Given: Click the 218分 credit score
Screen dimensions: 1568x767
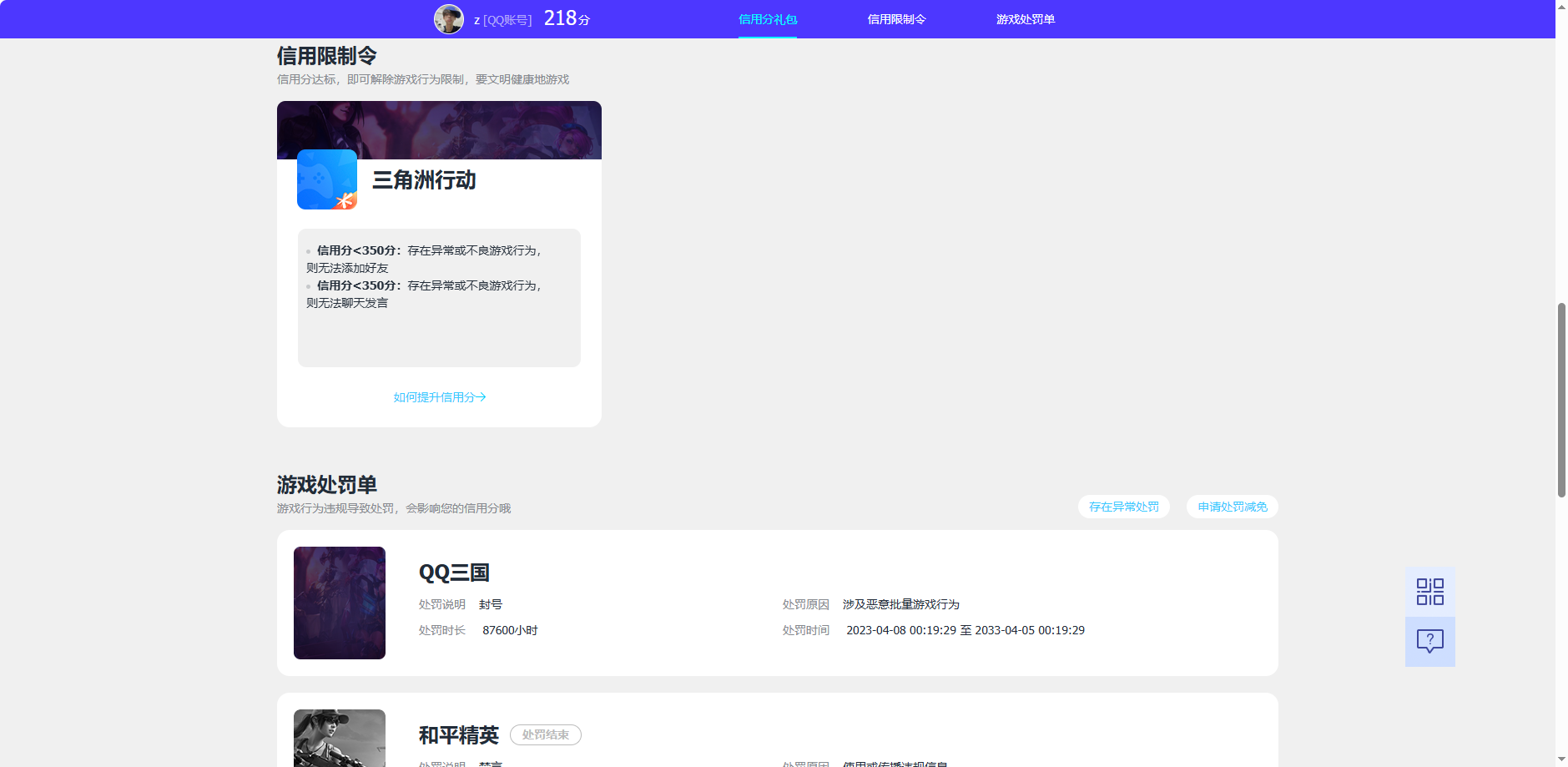Looking at the screenshot, I should coord(567,18).
